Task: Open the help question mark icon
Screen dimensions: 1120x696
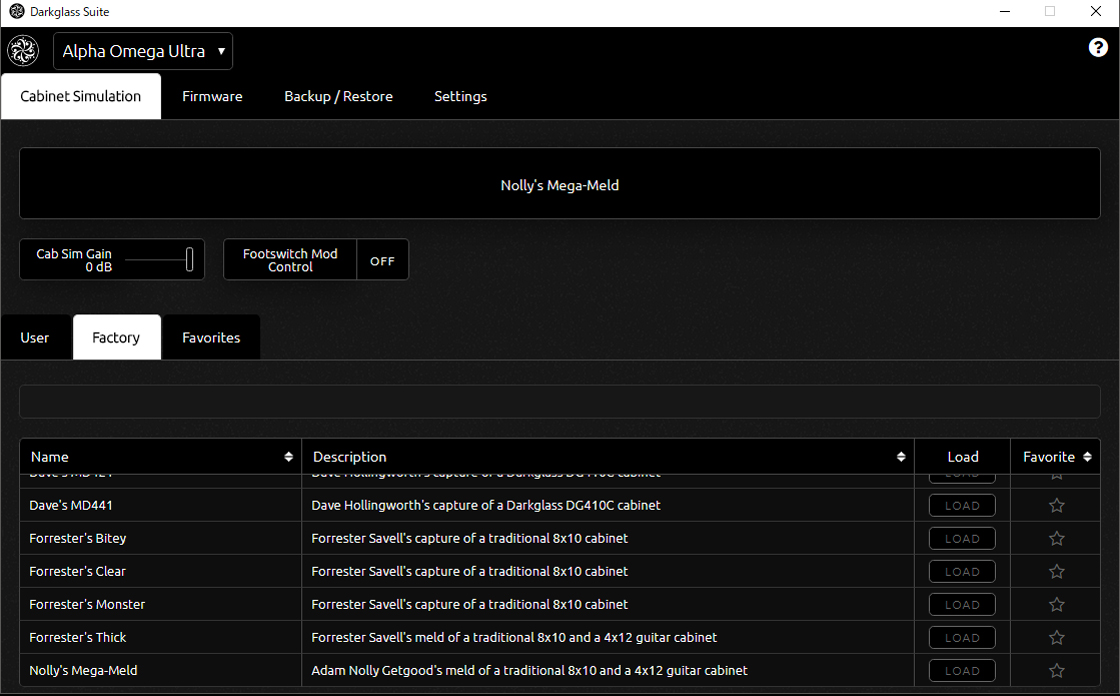Action: click(1098, 48)
